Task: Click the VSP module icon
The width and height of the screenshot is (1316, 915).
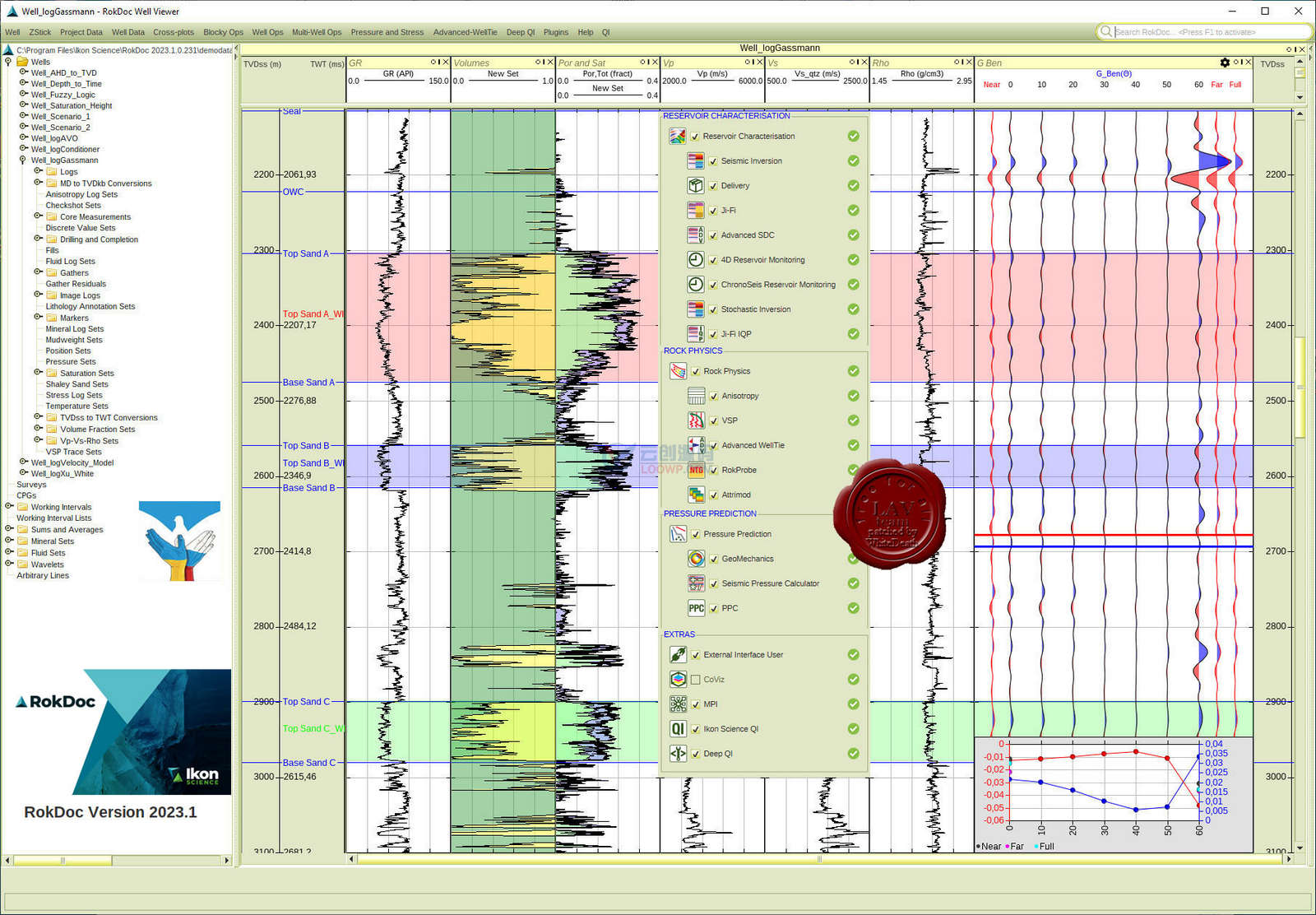Action: [697, 420]
